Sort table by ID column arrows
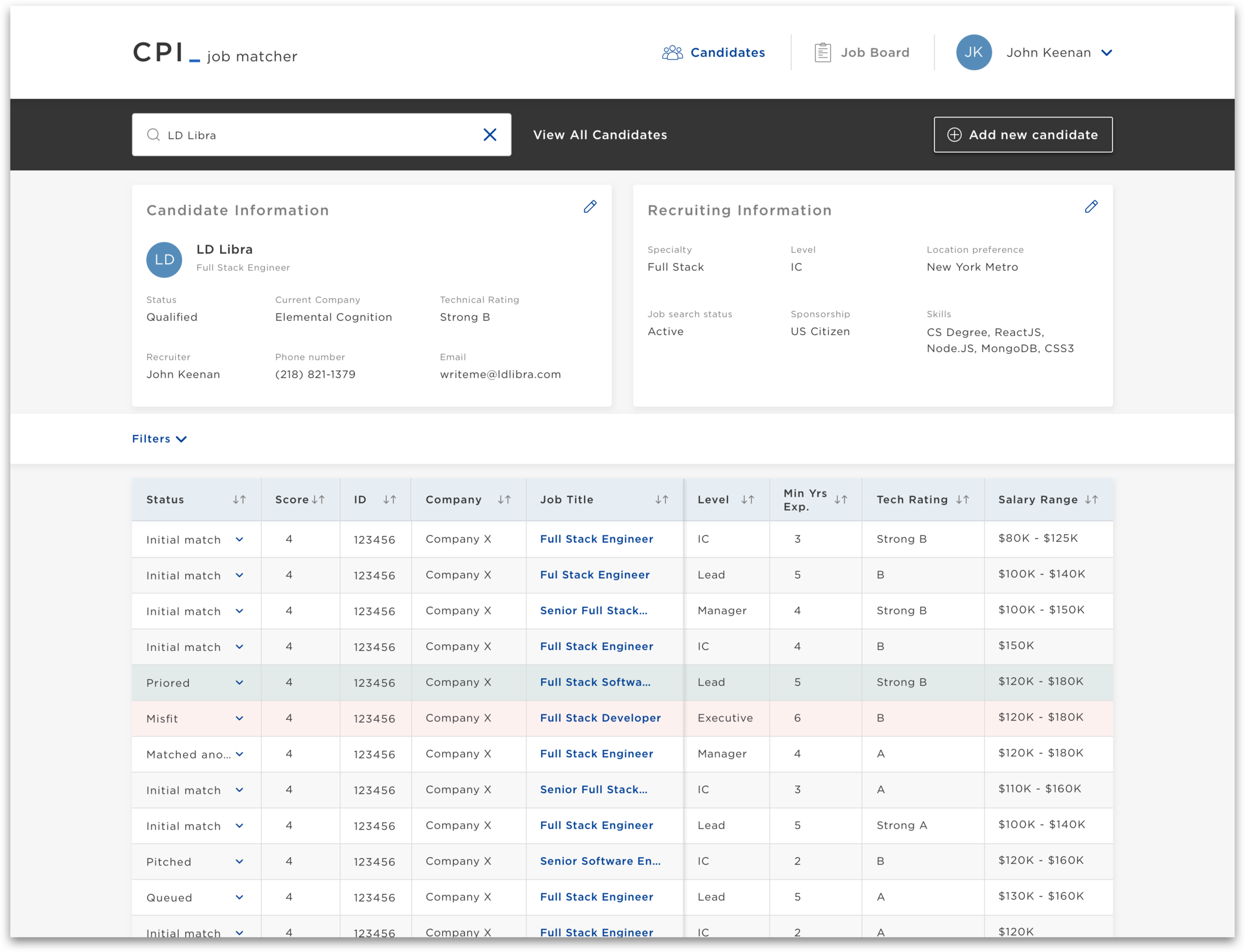 389,500
